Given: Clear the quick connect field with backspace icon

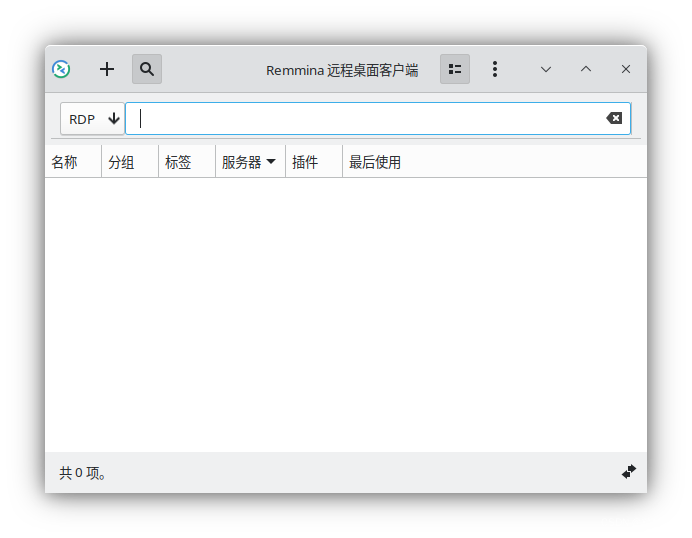Looking at the screenshot, I should click(x=614, y=118).
